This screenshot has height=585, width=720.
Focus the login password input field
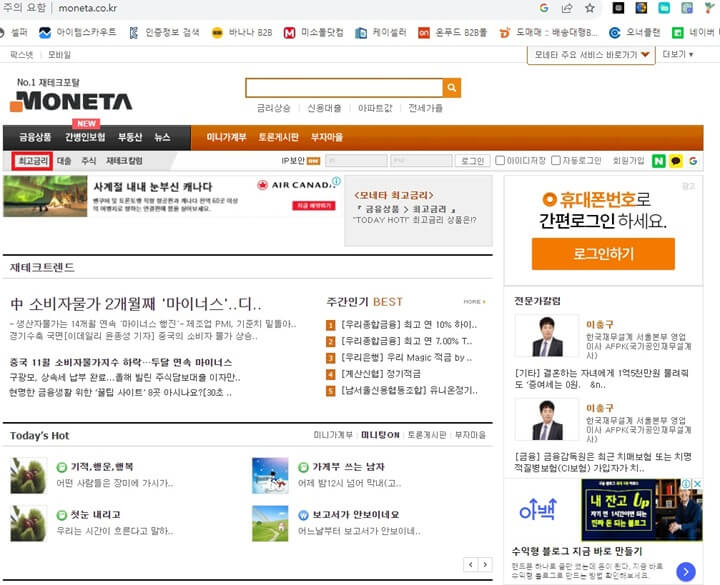coord(421,161)
